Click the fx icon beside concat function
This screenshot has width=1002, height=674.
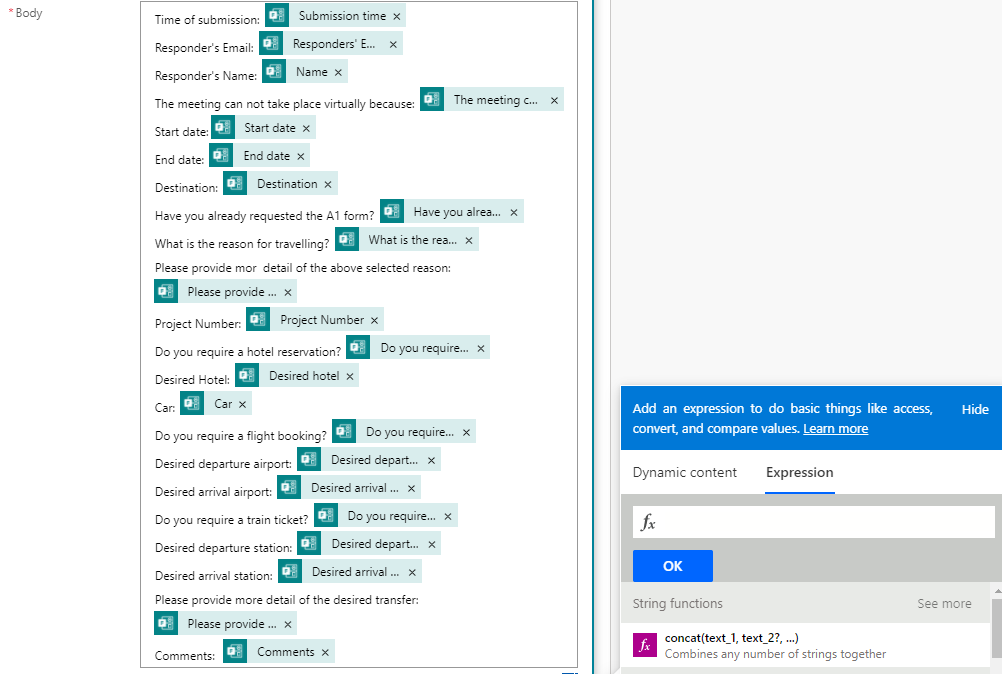(x=643, y=644)
